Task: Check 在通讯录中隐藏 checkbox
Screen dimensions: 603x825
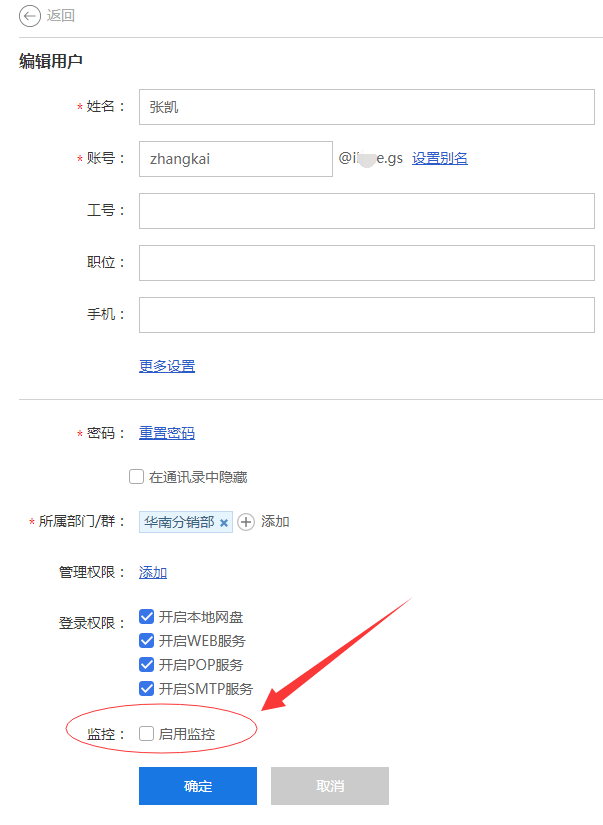Action: click(136, 477)
